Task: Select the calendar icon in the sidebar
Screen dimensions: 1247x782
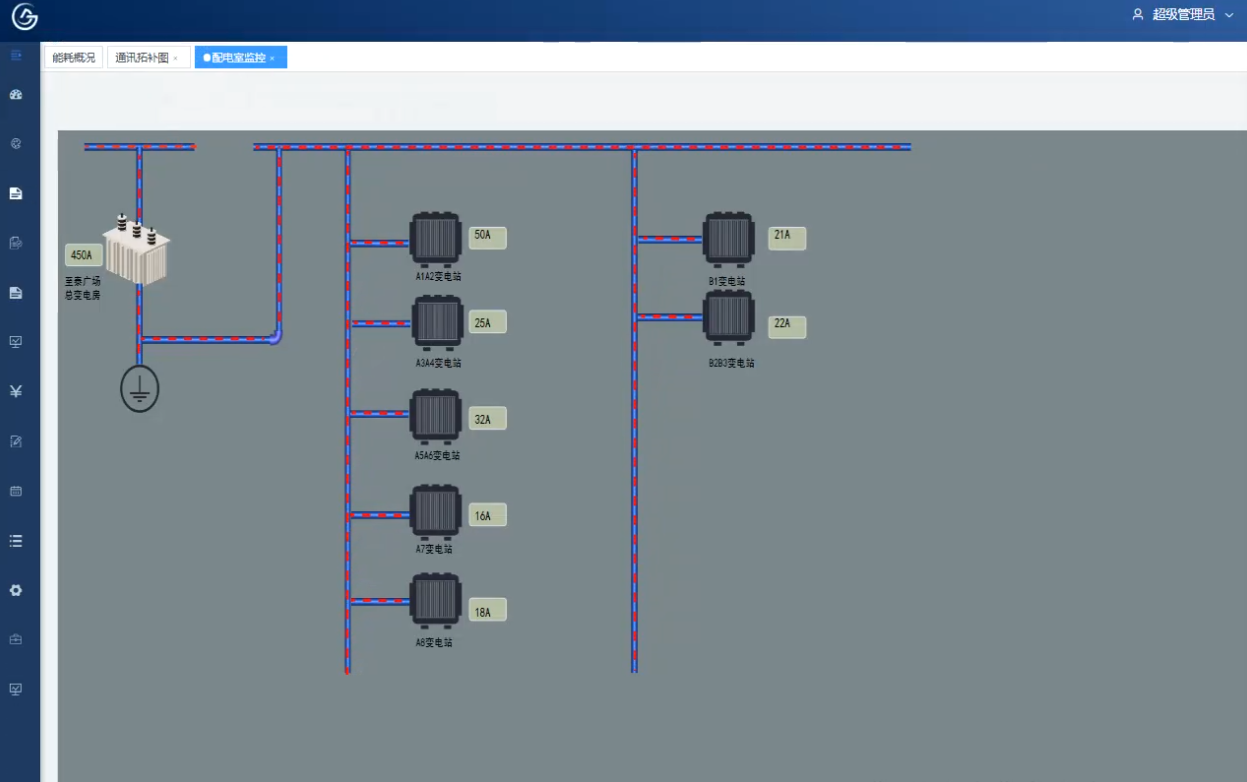Action: pyautogui.click(x=16, y=491)
